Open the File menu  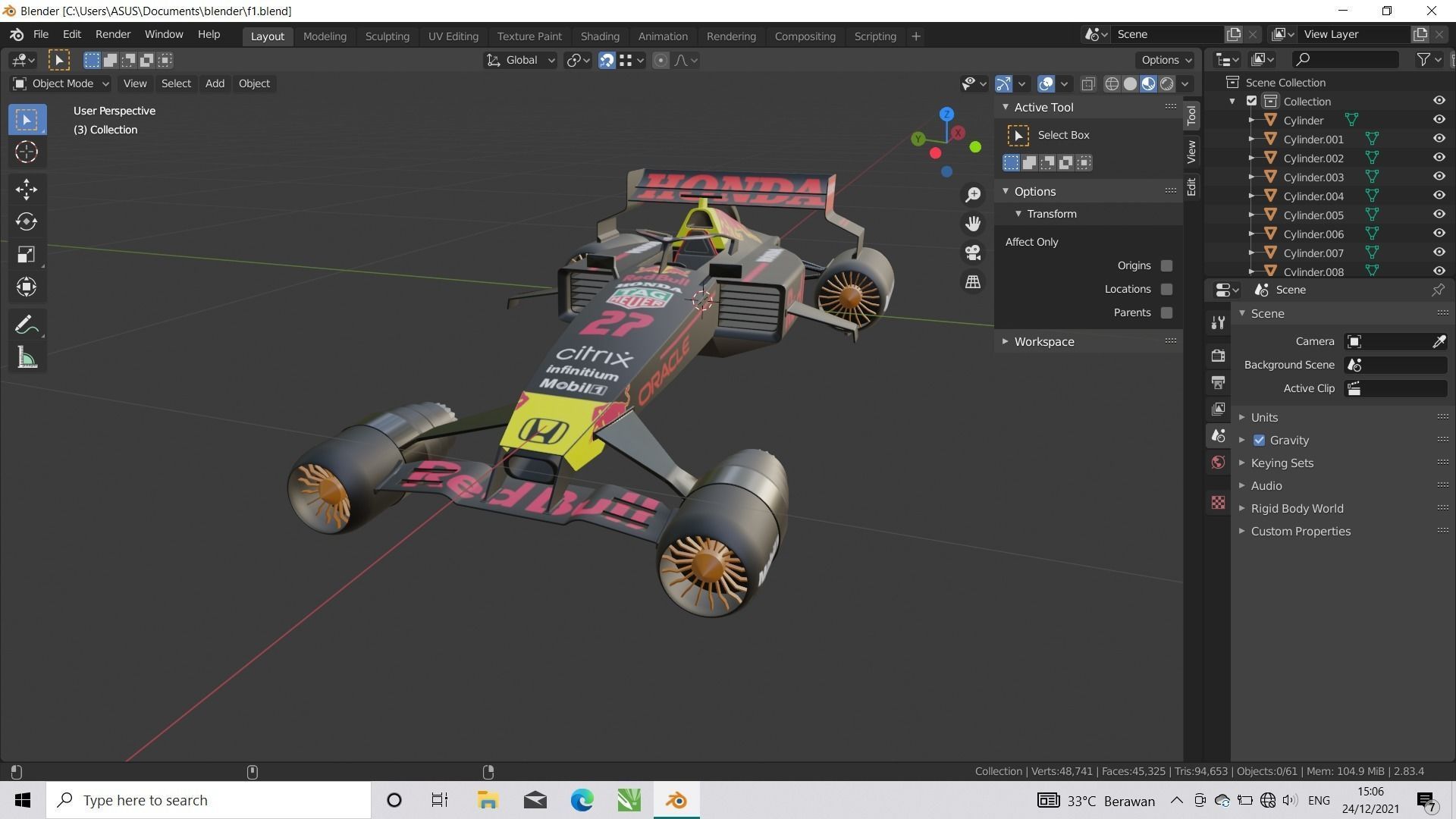coord(41,35)
